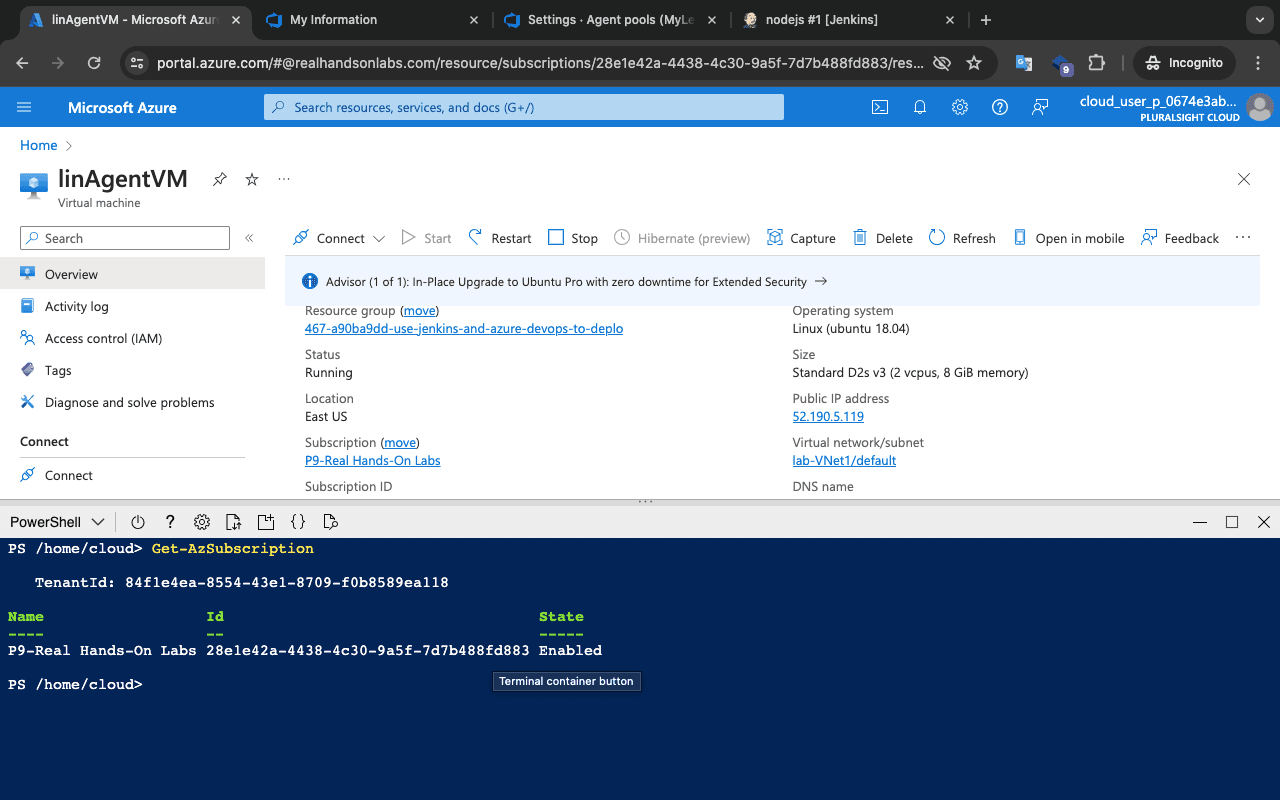Open the browser tab search chevron

coord(1259,20)
